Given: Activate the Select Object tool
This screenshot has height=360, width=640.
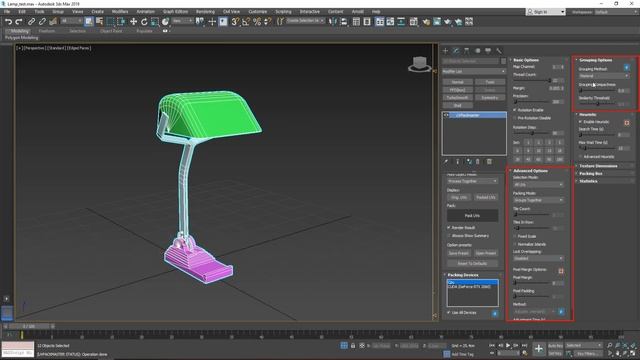Looking at the screenshot, I should (x=89, y=22).
